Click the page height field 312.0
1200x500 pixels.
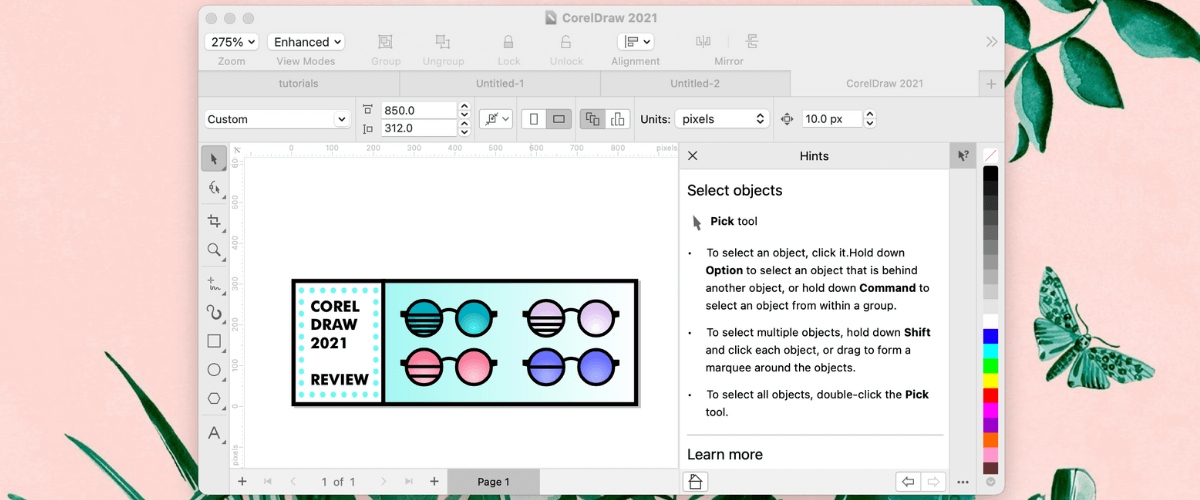(417, 128)
